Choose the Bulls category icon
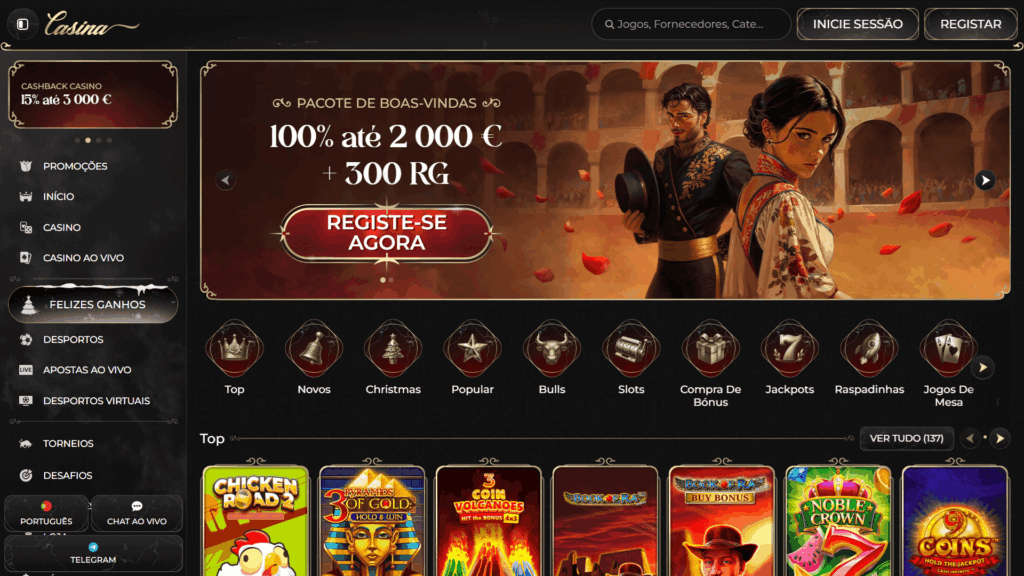This screenshot has height=576, width=1024. click(x=552, y=349)
